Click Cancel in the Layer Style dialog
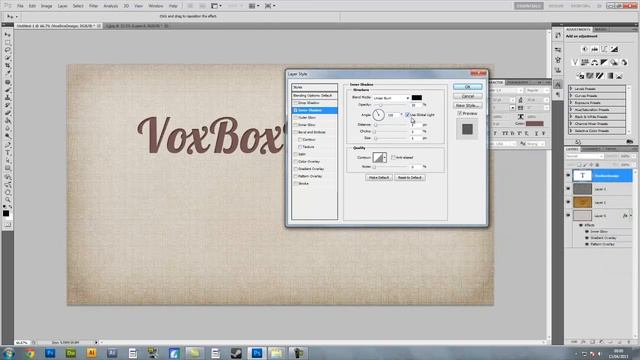 pyautogui.click(x=468, y=96)
